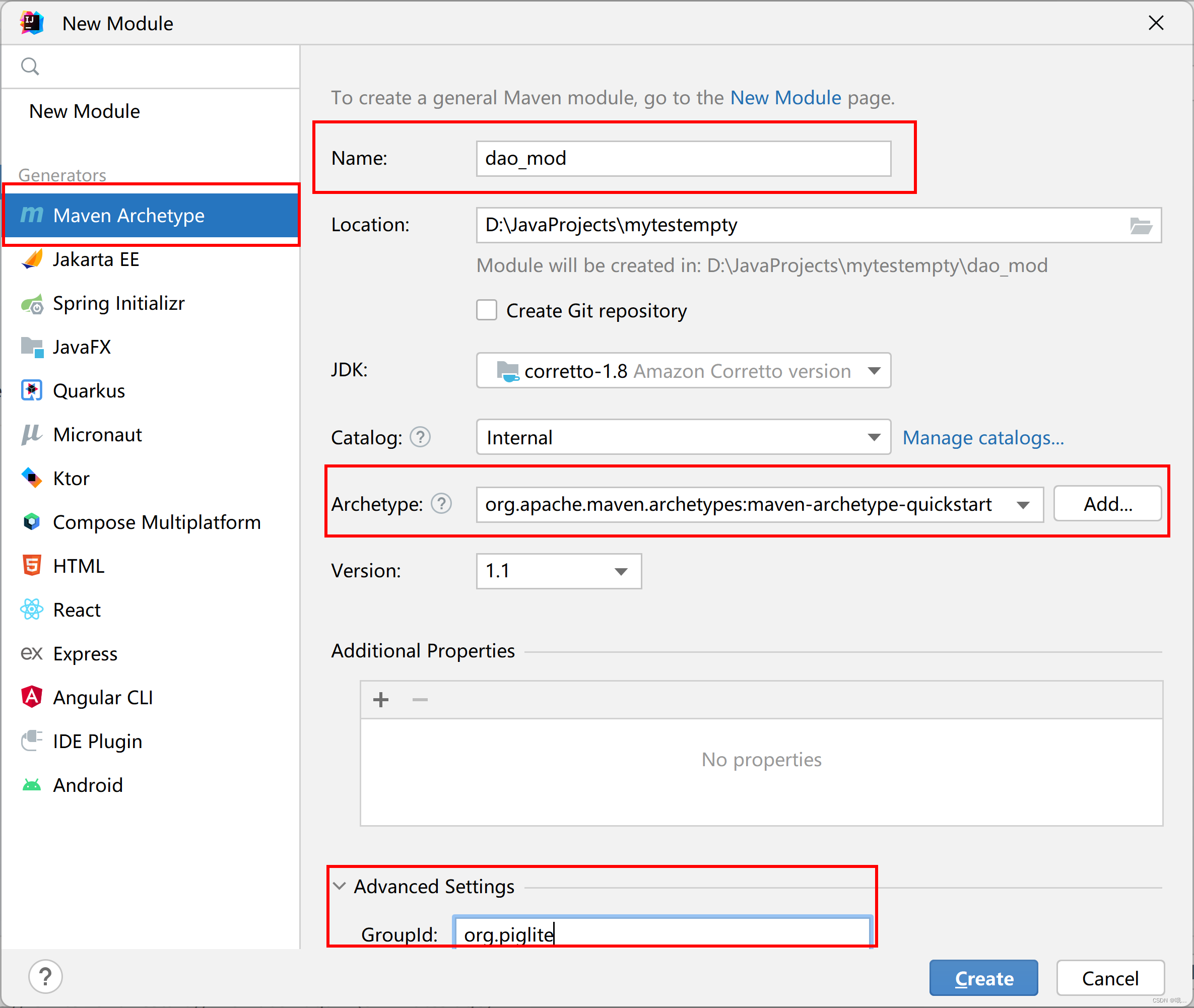Click the Additional Properties heading
The height and width of the screenshot is (1008, 1194).
coord(423,651)
